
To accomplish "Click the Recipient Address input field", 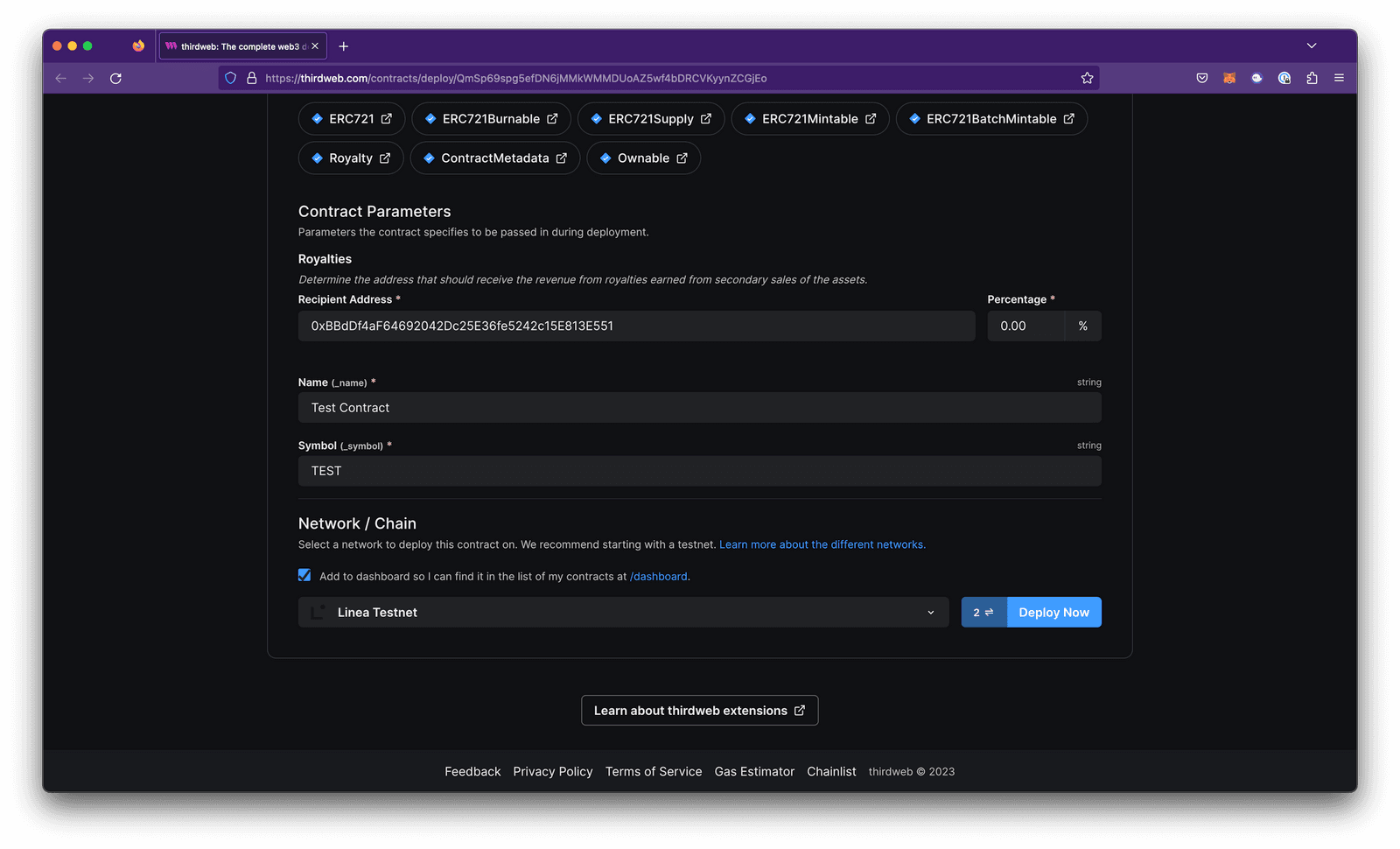I will click(x=636, y=326).
